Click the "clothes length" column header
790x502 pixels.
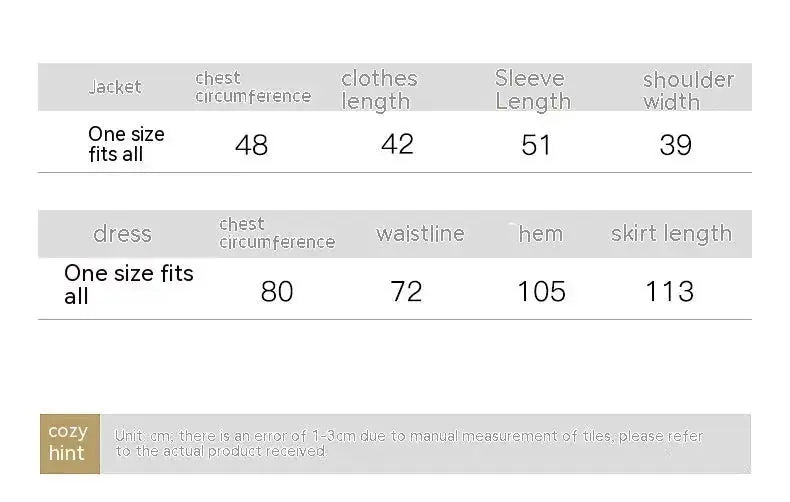(x=379, y=89)
